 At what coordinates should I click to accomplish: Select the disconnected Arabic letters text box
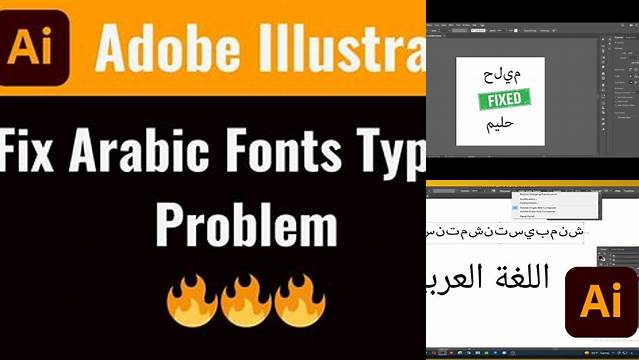tap(505, 233)
